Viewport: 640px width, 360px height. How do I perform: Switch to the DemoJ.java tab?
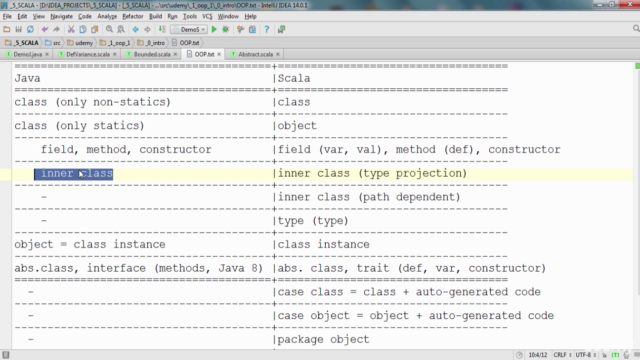[x=27, y=54]
